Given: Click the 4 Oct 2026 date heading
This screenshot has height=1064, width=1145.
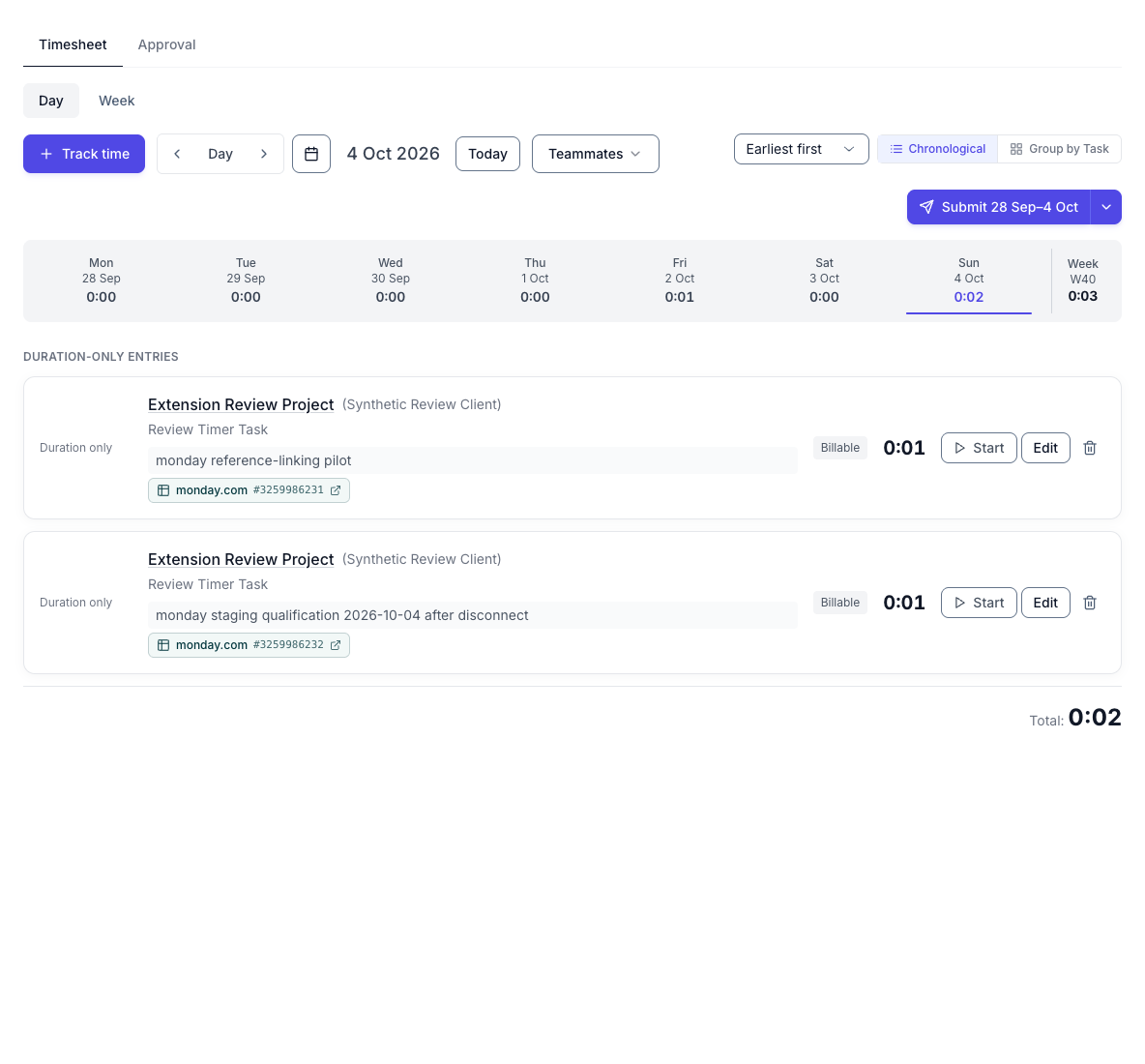Looking at the screenshot, I should click(393, 154).
